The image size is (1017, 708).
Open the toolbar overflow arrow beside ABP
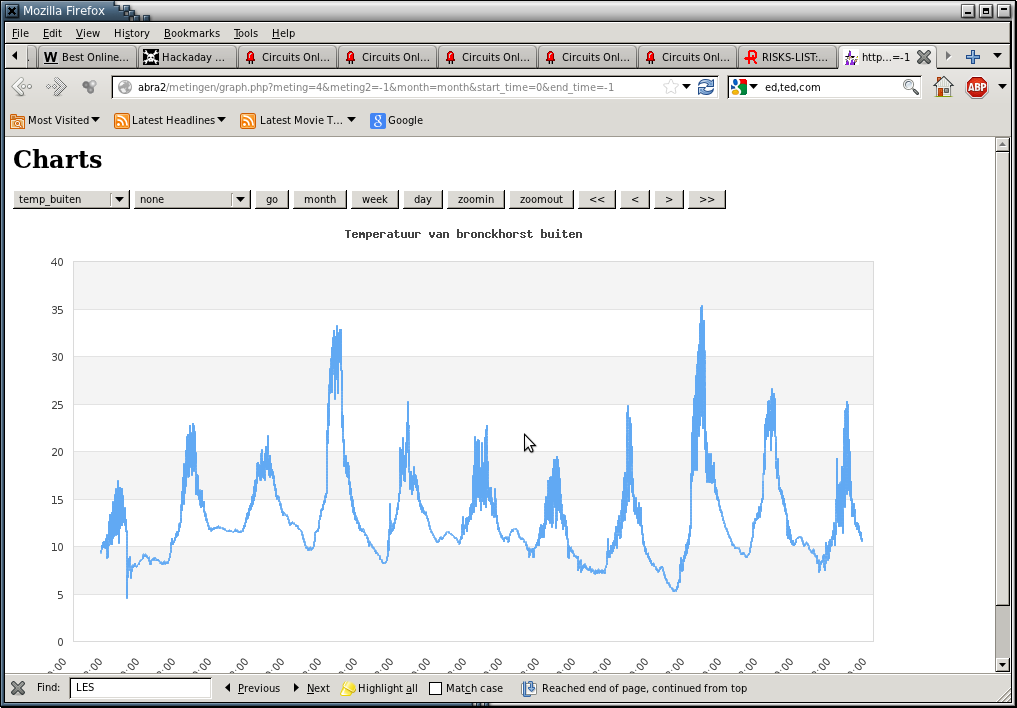[1002, 86]
